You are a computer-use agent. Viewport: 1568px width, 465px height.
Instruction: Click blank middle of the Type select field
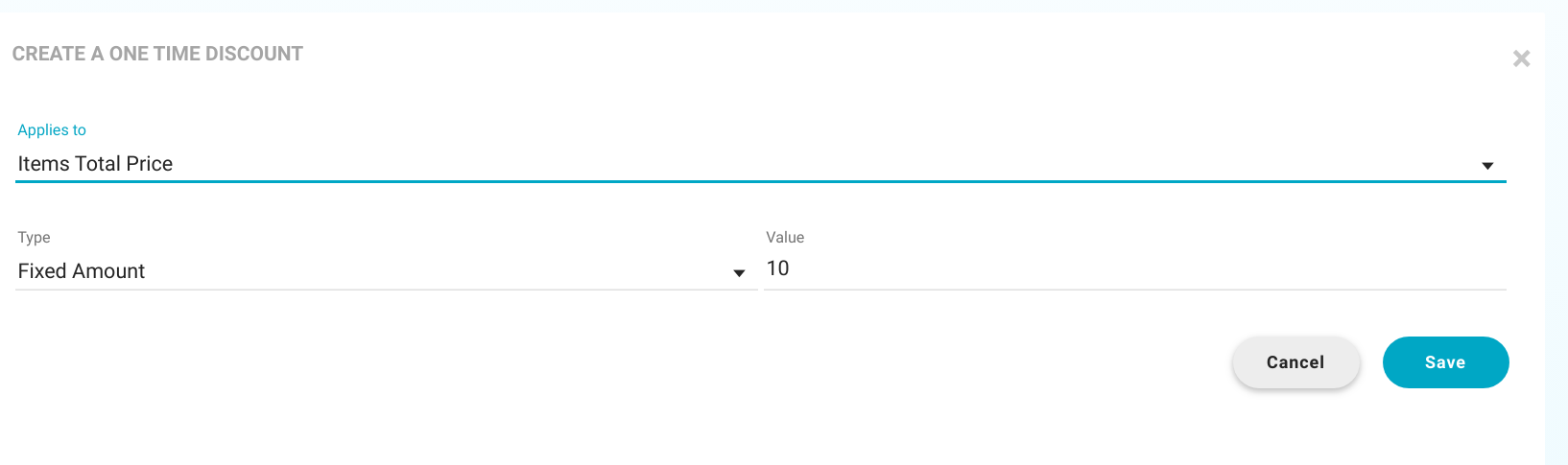pyautogui.click(x=432, y=271)
